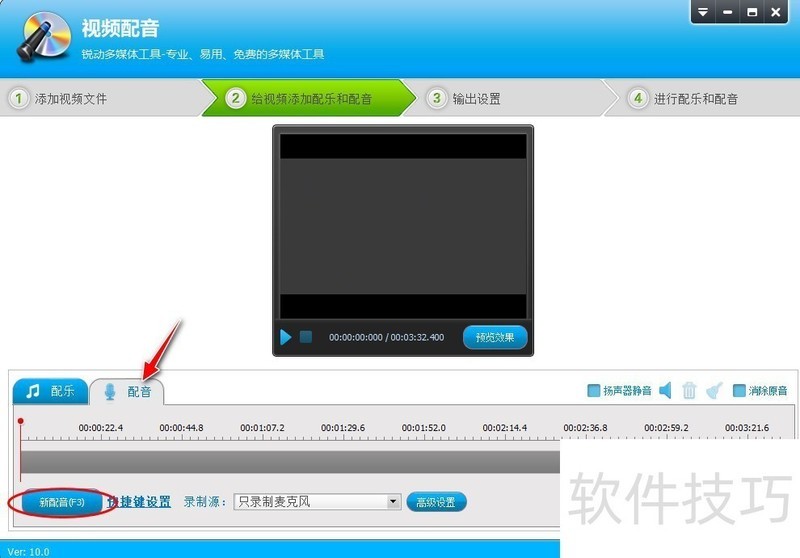Switch to the 配音 dubbing tab

[127, 392]
